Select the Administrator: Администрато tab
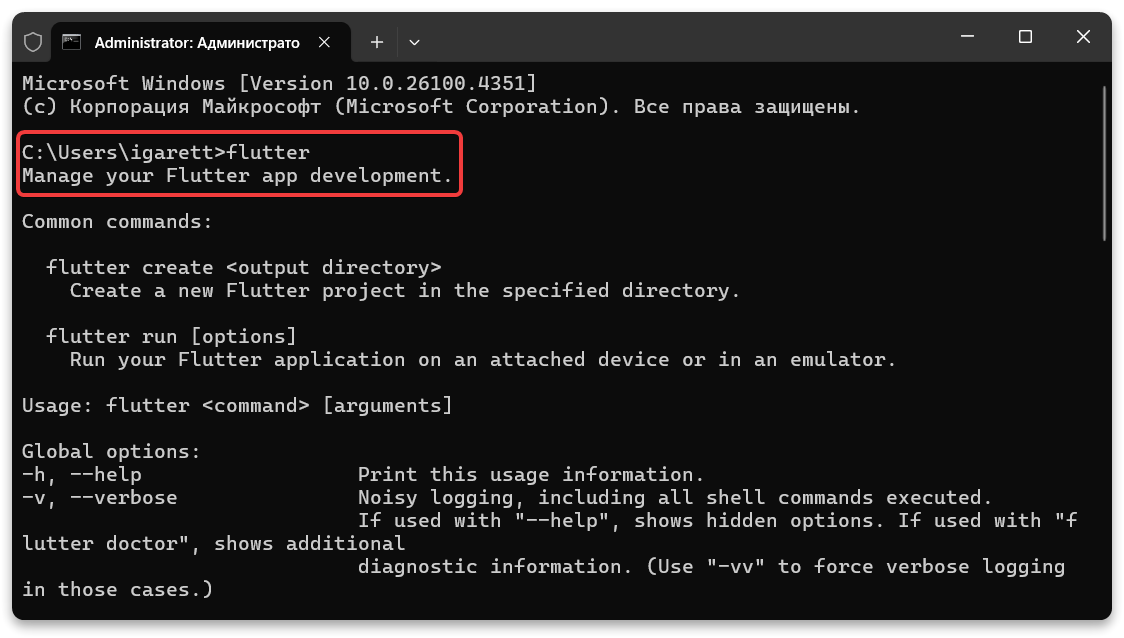The image size is (1124, 638). tap(196, 42)
